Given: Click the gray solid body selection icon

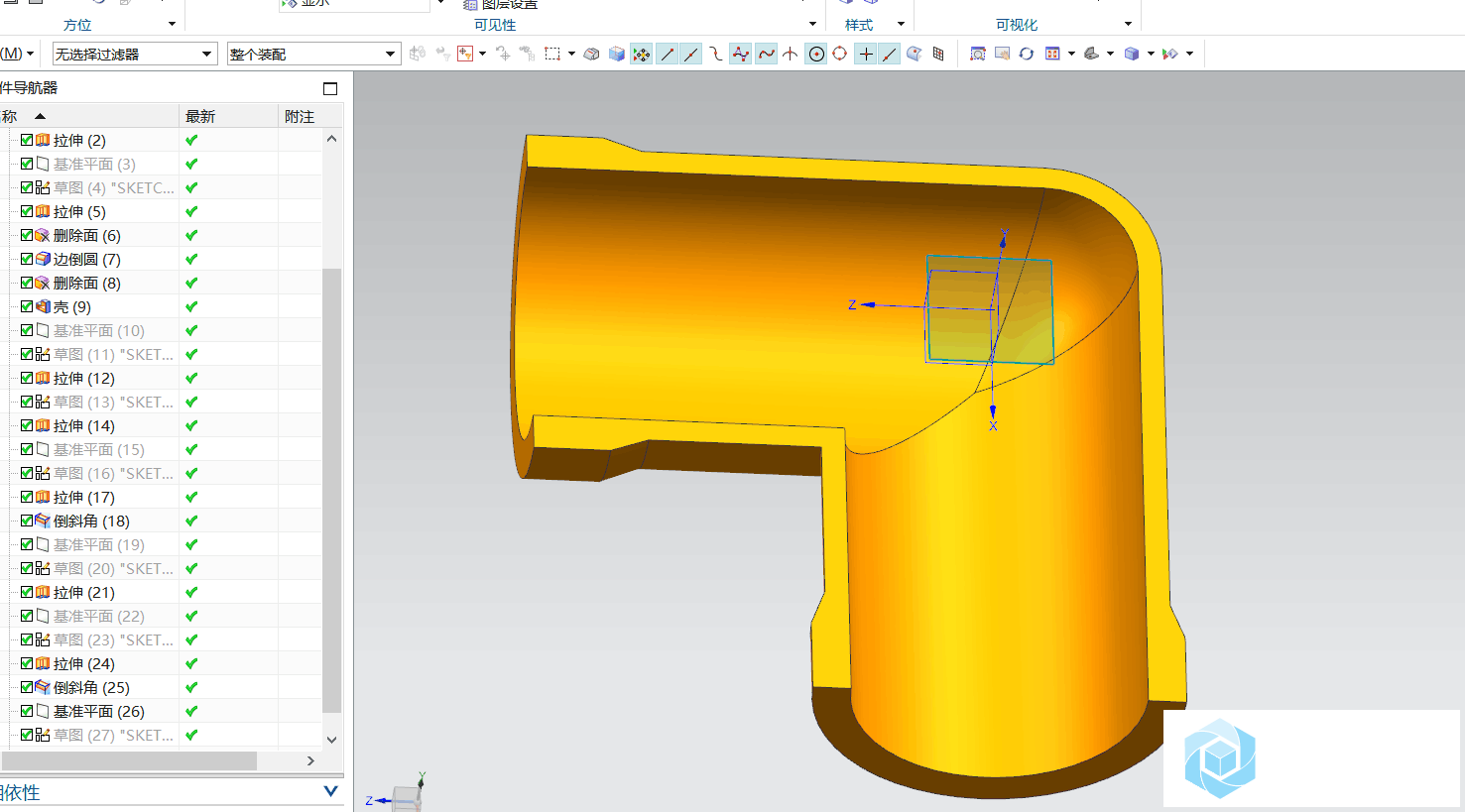Looking at the screenshot, I should coord(591,54).
